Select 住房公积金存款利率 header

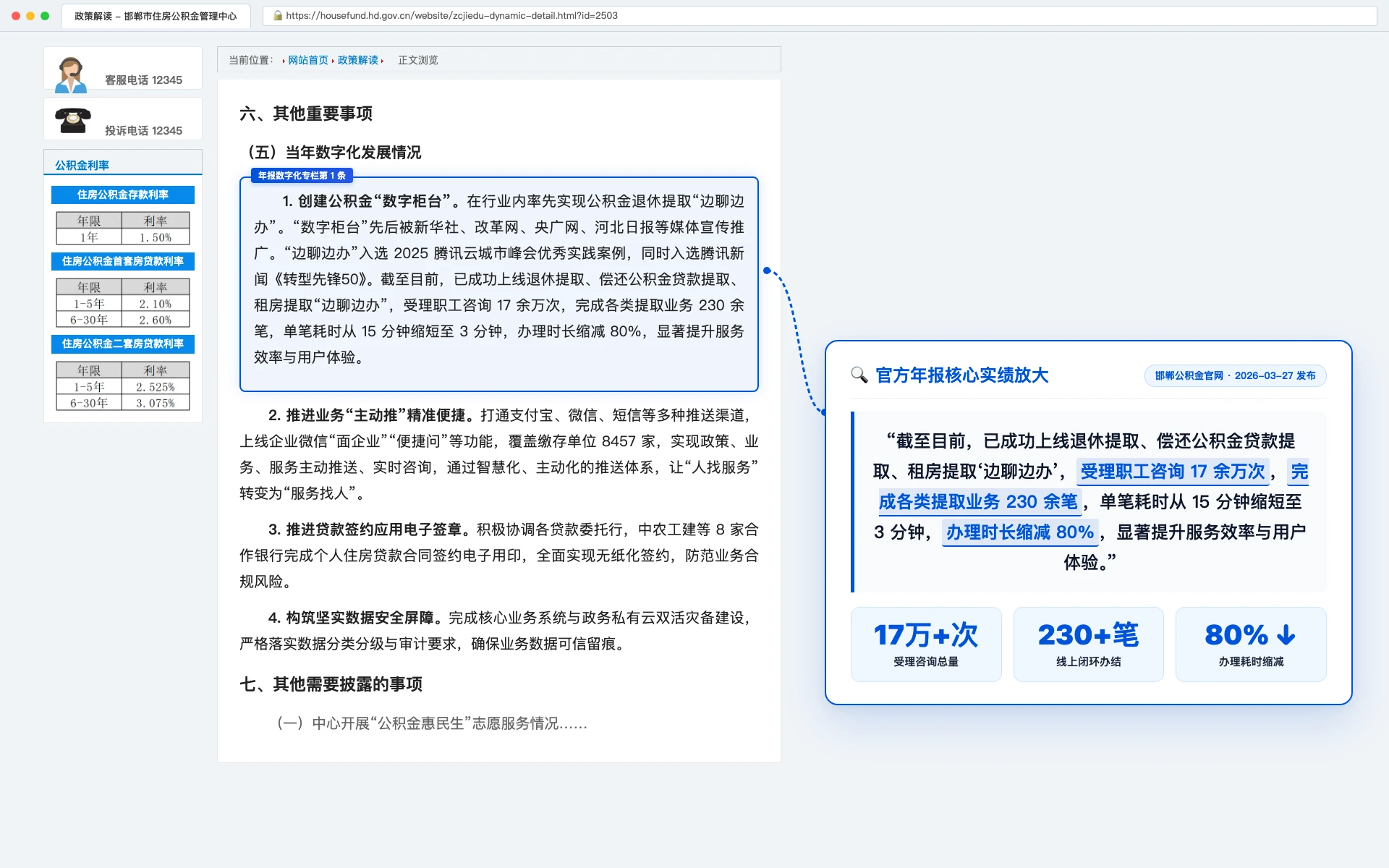click(x=123, y=195)
